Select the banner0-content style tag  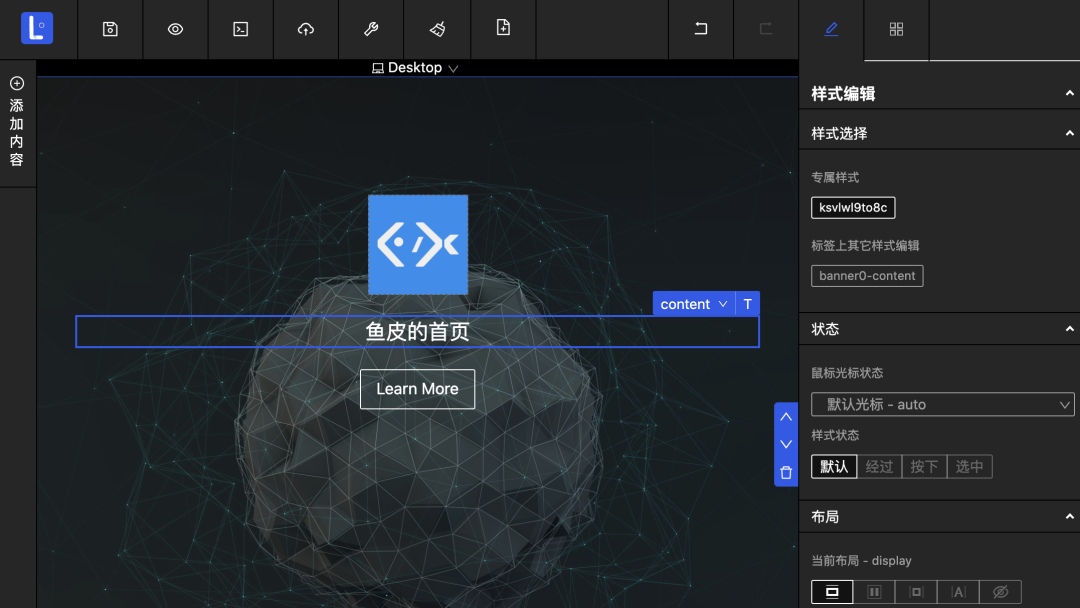[x=867, y=276]
